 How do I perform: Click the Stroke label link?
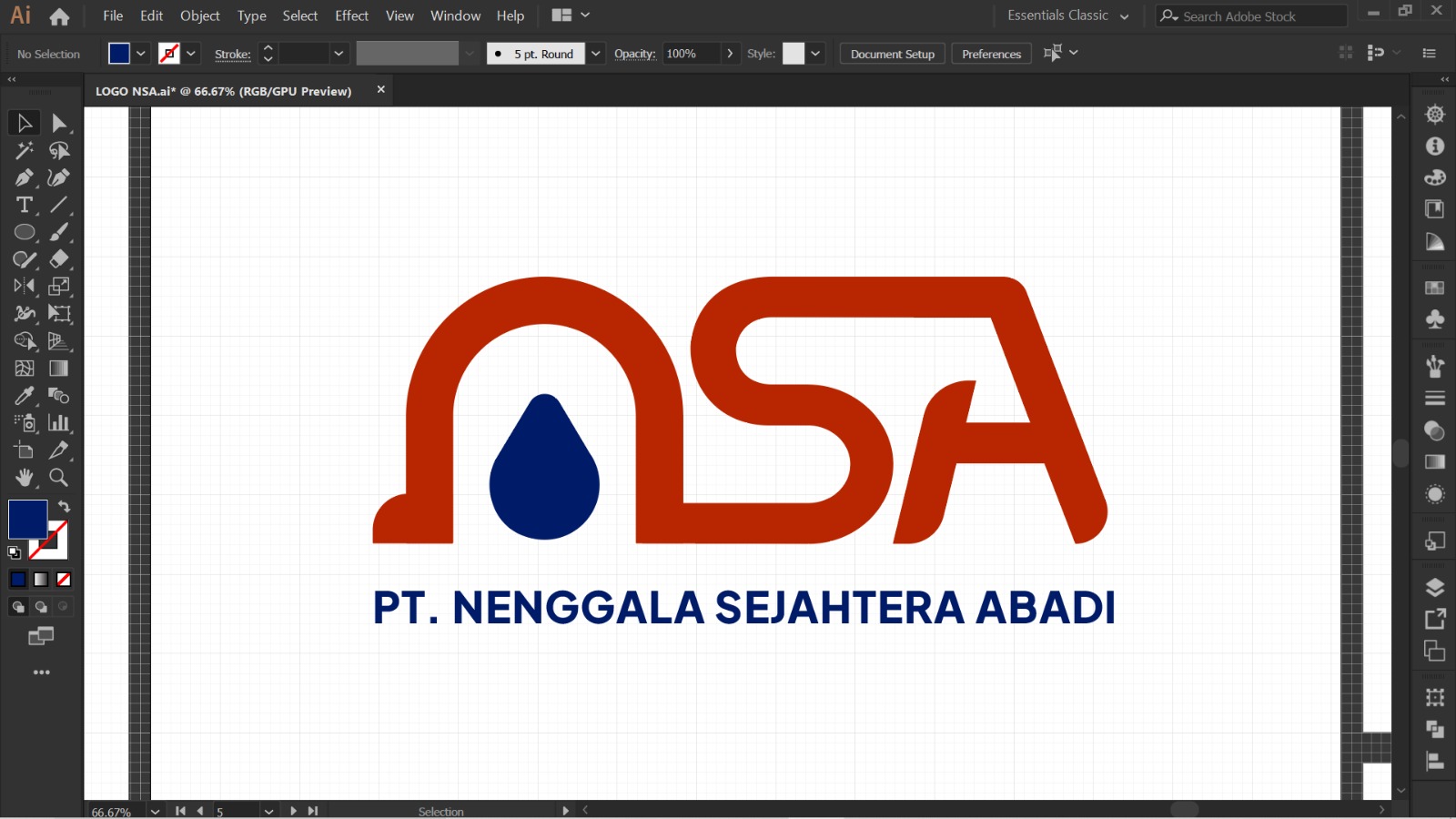(x=233, y=55)
